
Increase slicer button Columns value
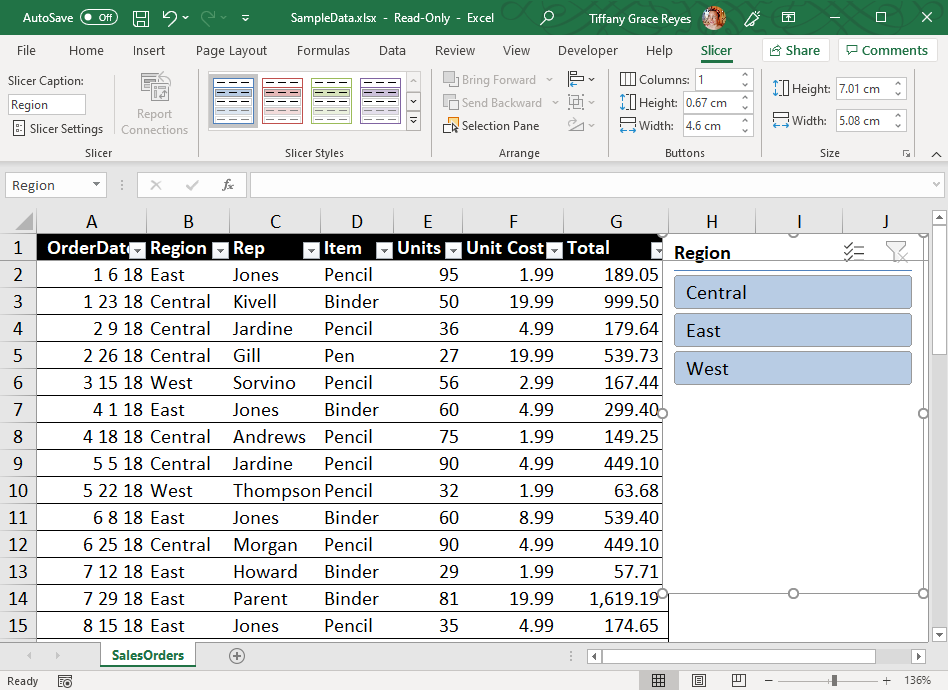[745, 75]
